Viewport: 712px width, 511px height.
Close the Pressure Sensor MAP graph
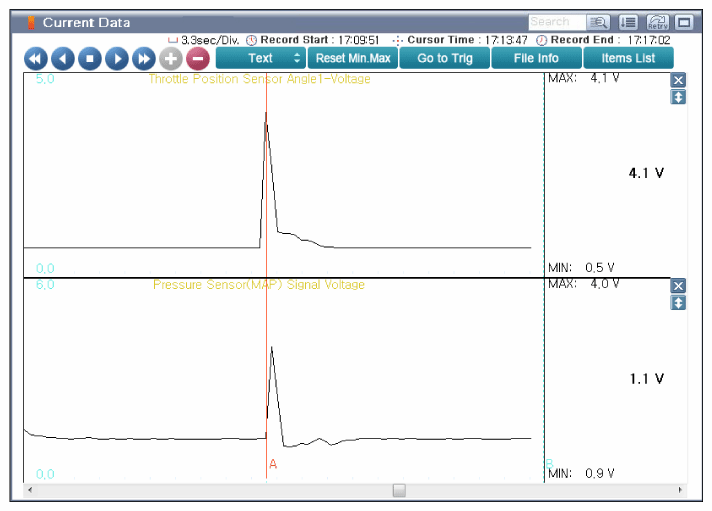tap(678, 286)
